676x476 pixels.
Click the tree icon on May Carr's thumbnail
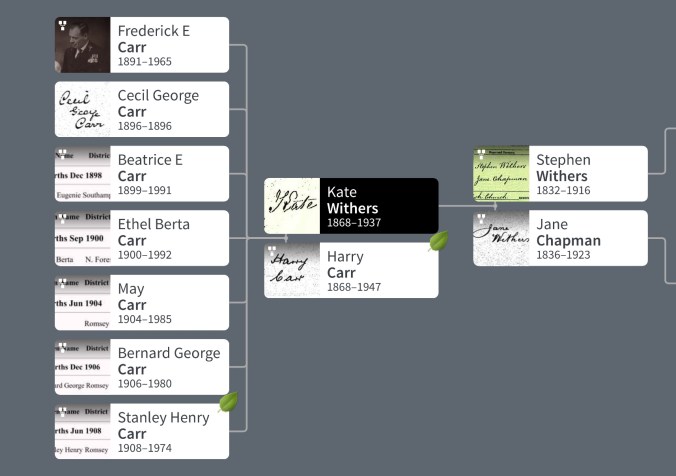pyautogui.click(x=63, y=284)
